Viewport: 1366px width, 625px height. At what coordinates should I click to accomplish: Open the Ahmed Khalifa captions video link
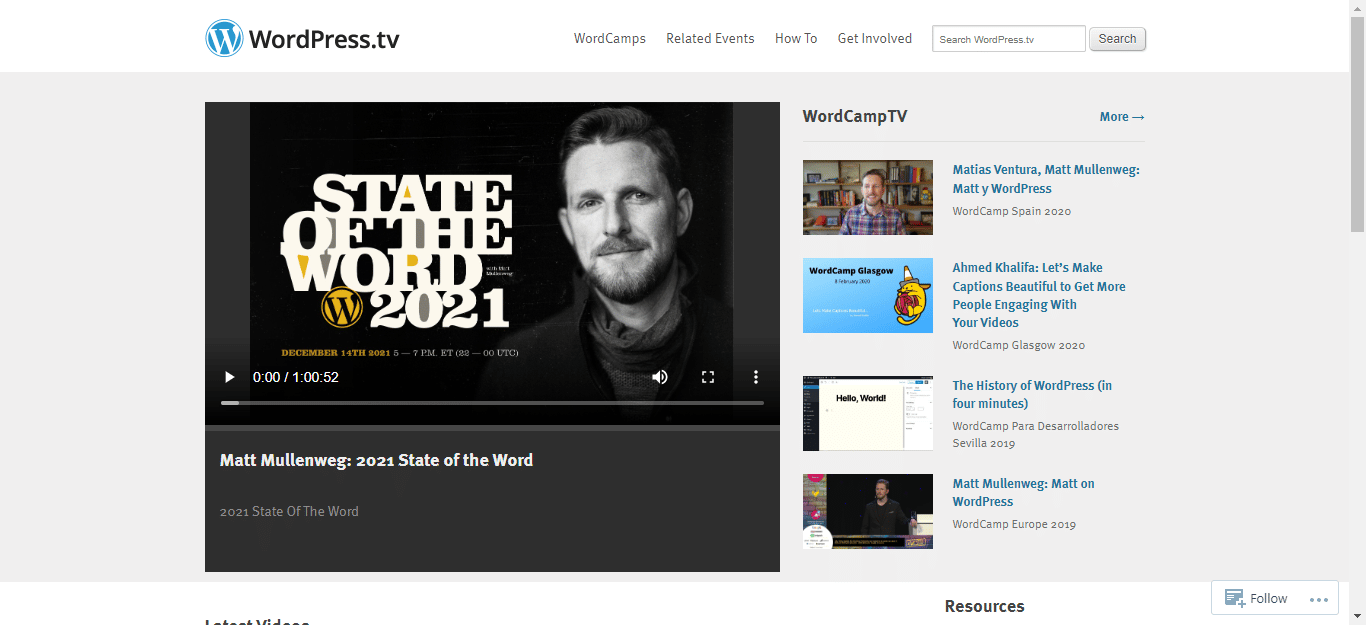pos(1039,295)
